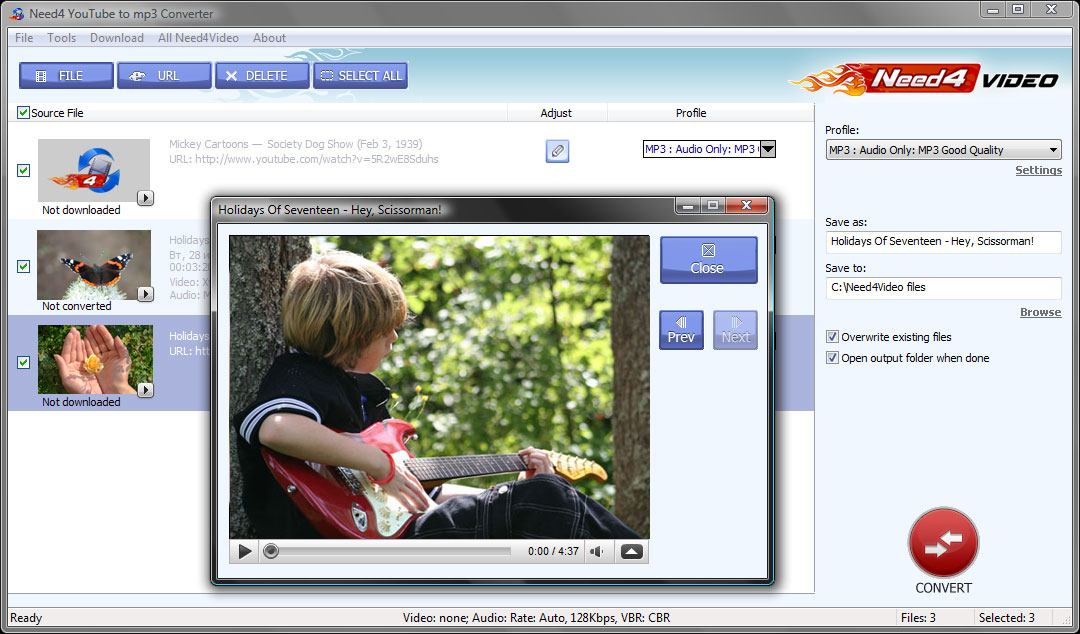Screen dimensions: 1080x634
Task: Click the Browse link for output folder
Action: pyautogui.click(x=1041, y=312)
